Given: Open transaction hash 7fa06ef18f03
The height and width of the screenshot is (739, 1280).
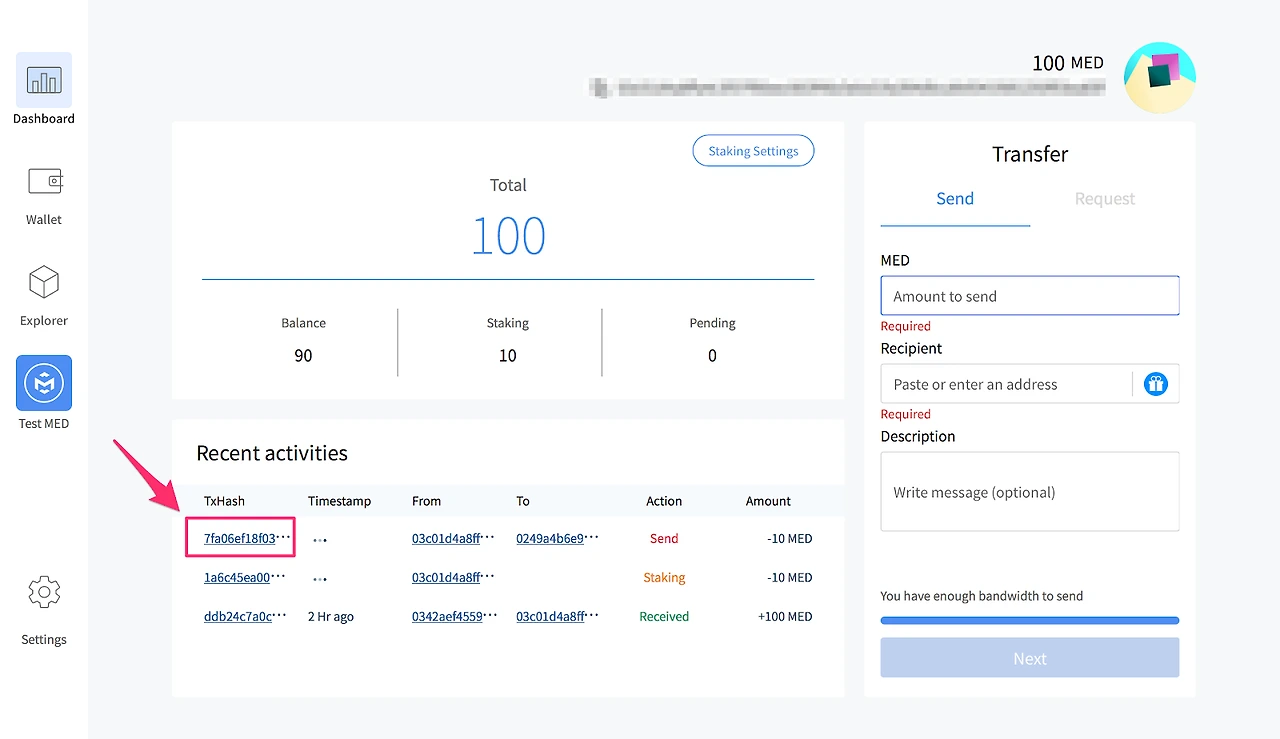Looking at the screenshot, I should 247,538.
